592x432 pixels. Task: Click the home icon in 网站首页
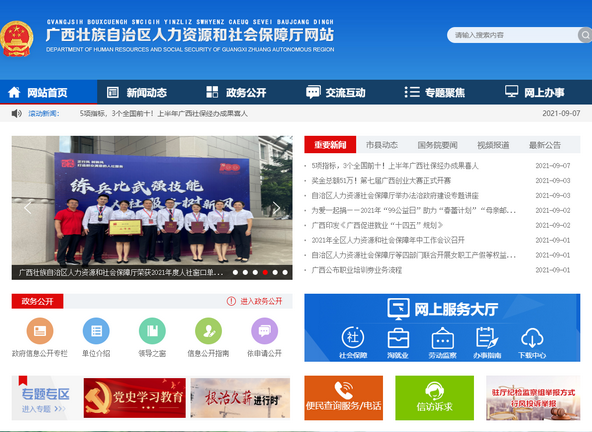pyautogui.click(x=14, y=92)
